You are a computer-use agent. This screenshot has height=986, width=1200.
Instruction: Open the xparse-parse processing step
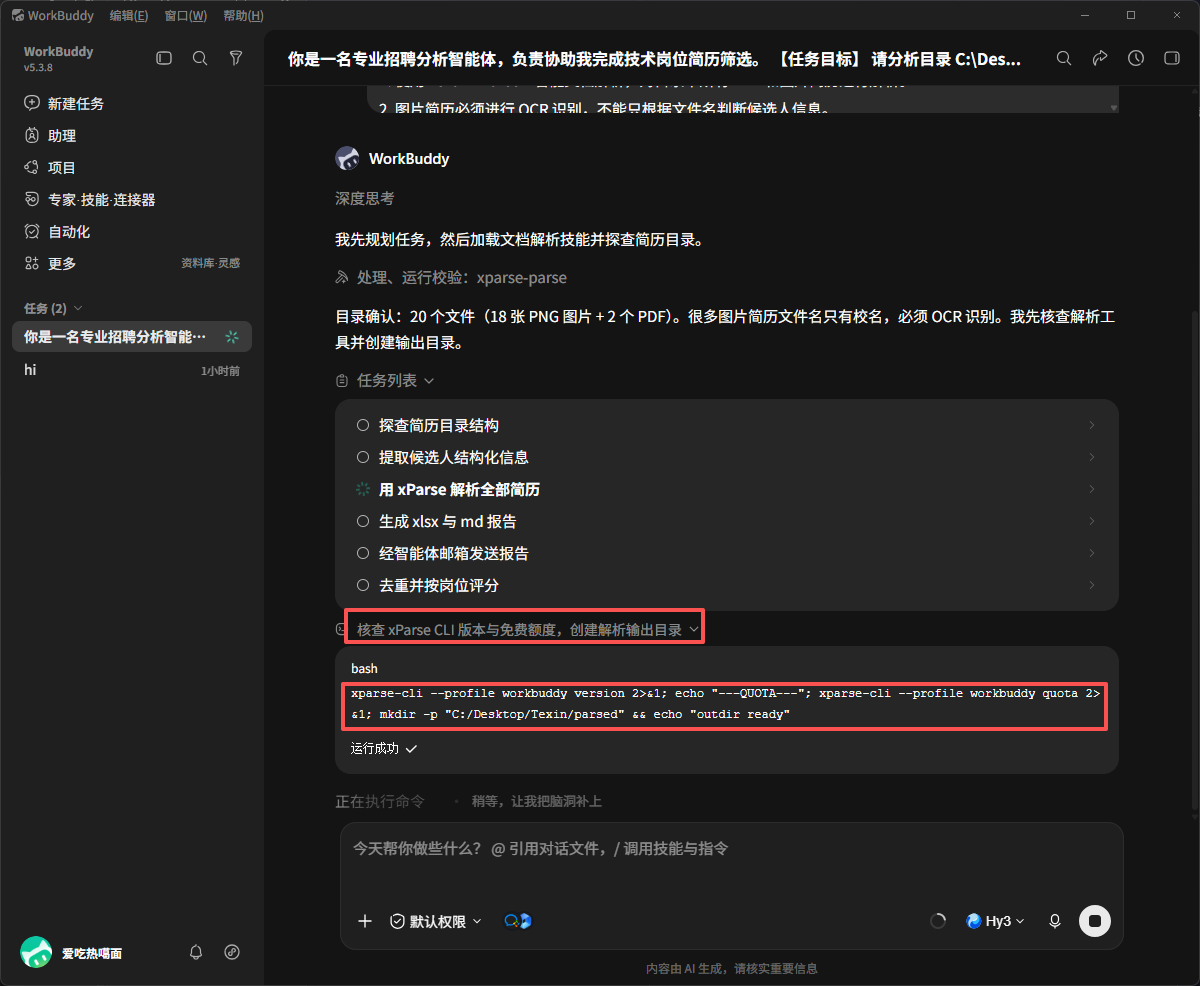451,277
